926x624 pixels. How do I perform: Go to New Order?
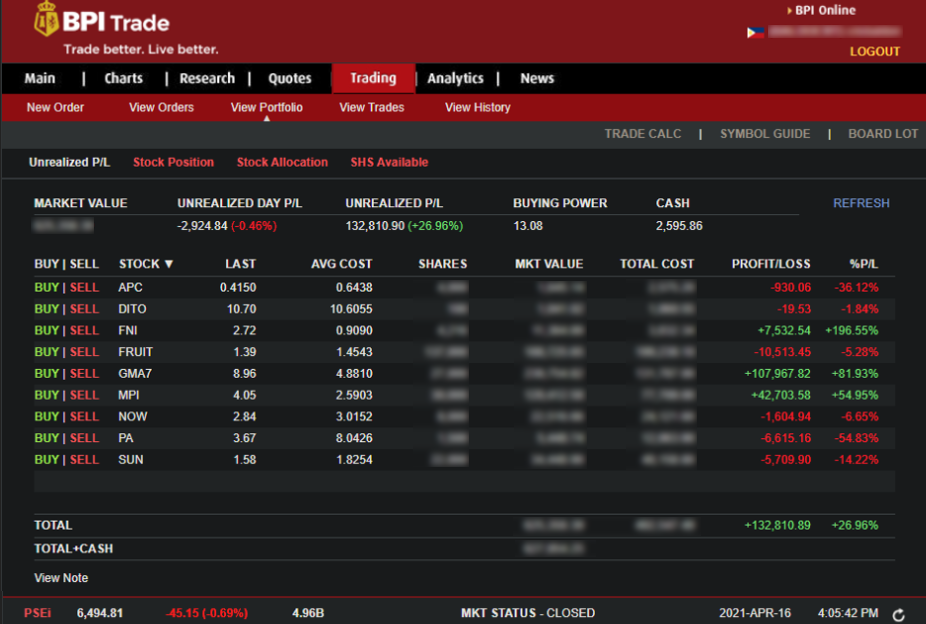pyautogui.click(x=56, y=107)
